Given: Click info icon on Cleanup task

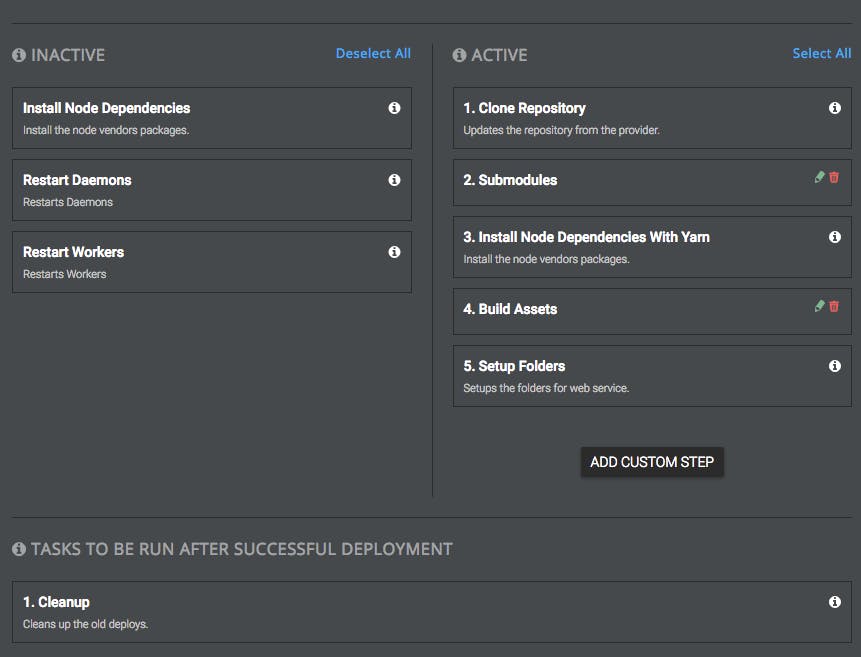Looking at the screenshot, I should tap(835, 602).
